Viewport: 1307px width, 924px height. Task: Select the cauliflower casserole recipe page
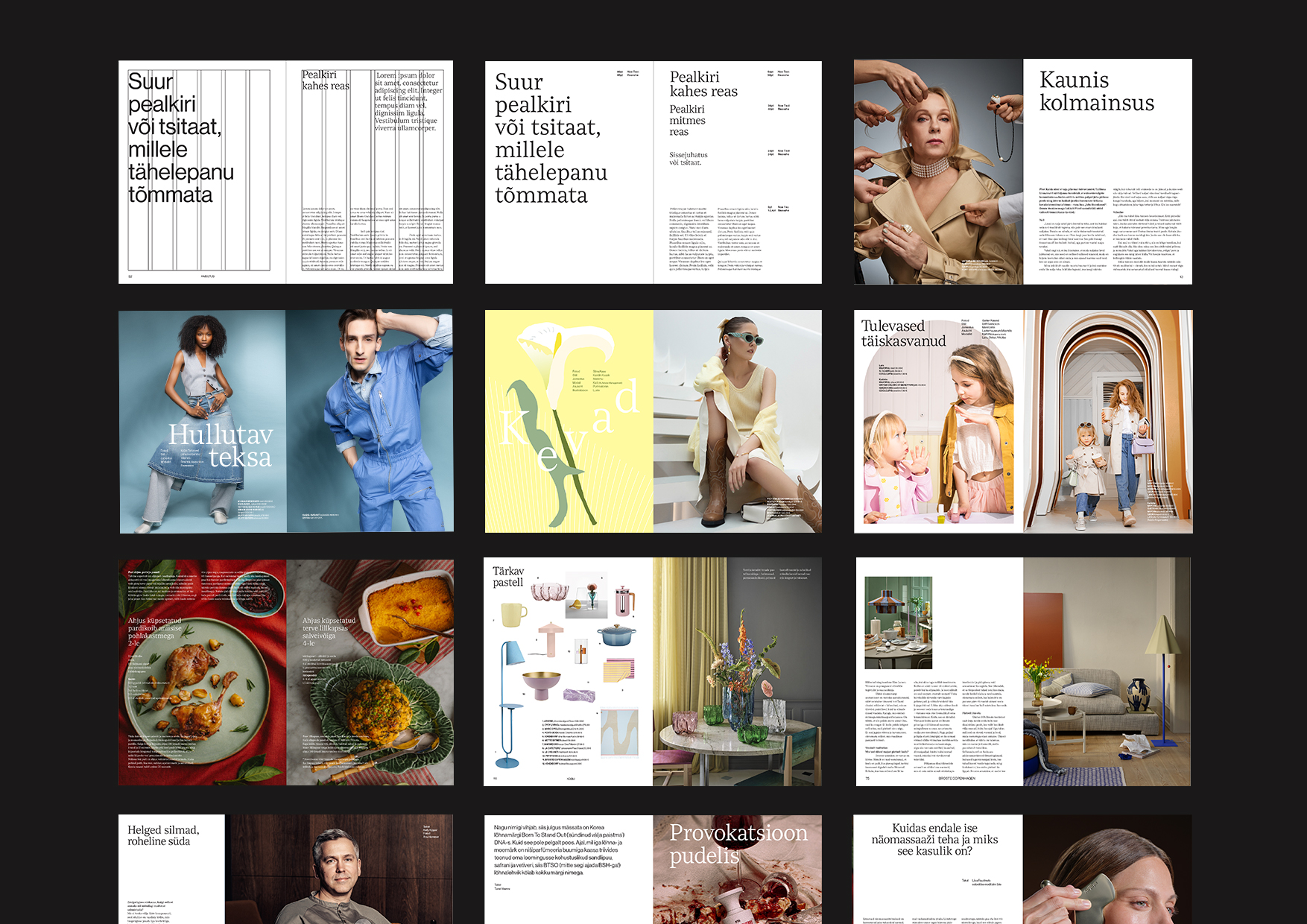[x=370, y=672]
